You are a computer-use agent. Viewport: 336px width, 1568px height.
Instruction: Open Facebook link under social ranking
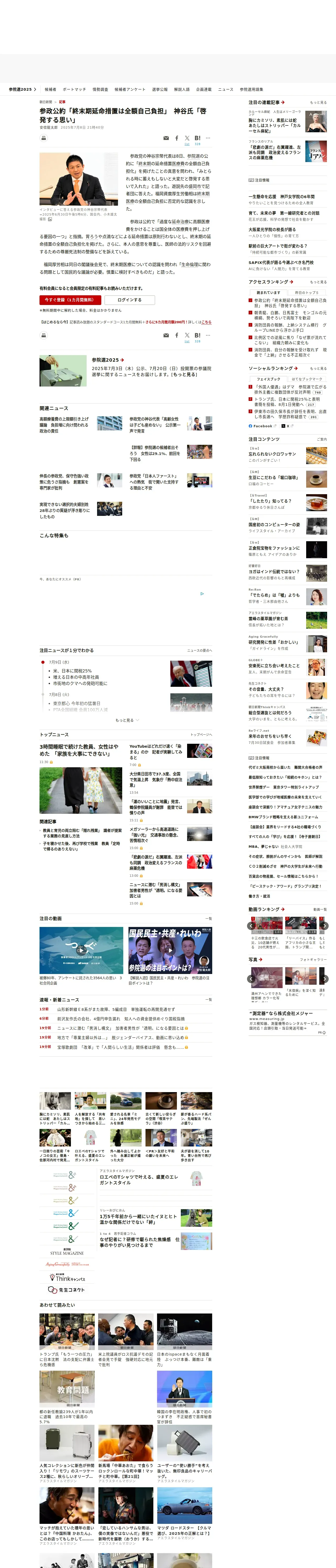[x=260, y=426]
